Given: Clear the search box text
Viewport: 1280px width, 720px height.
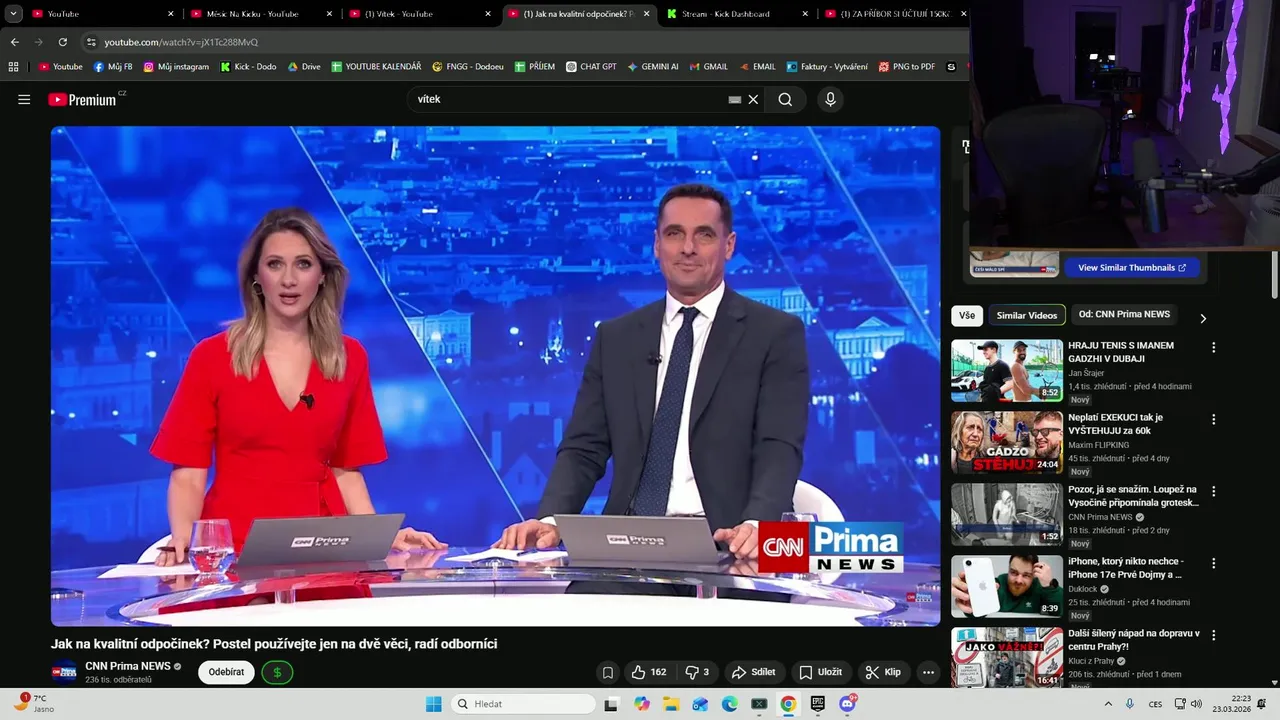Looking at the screenshot, I should [753, 99].
